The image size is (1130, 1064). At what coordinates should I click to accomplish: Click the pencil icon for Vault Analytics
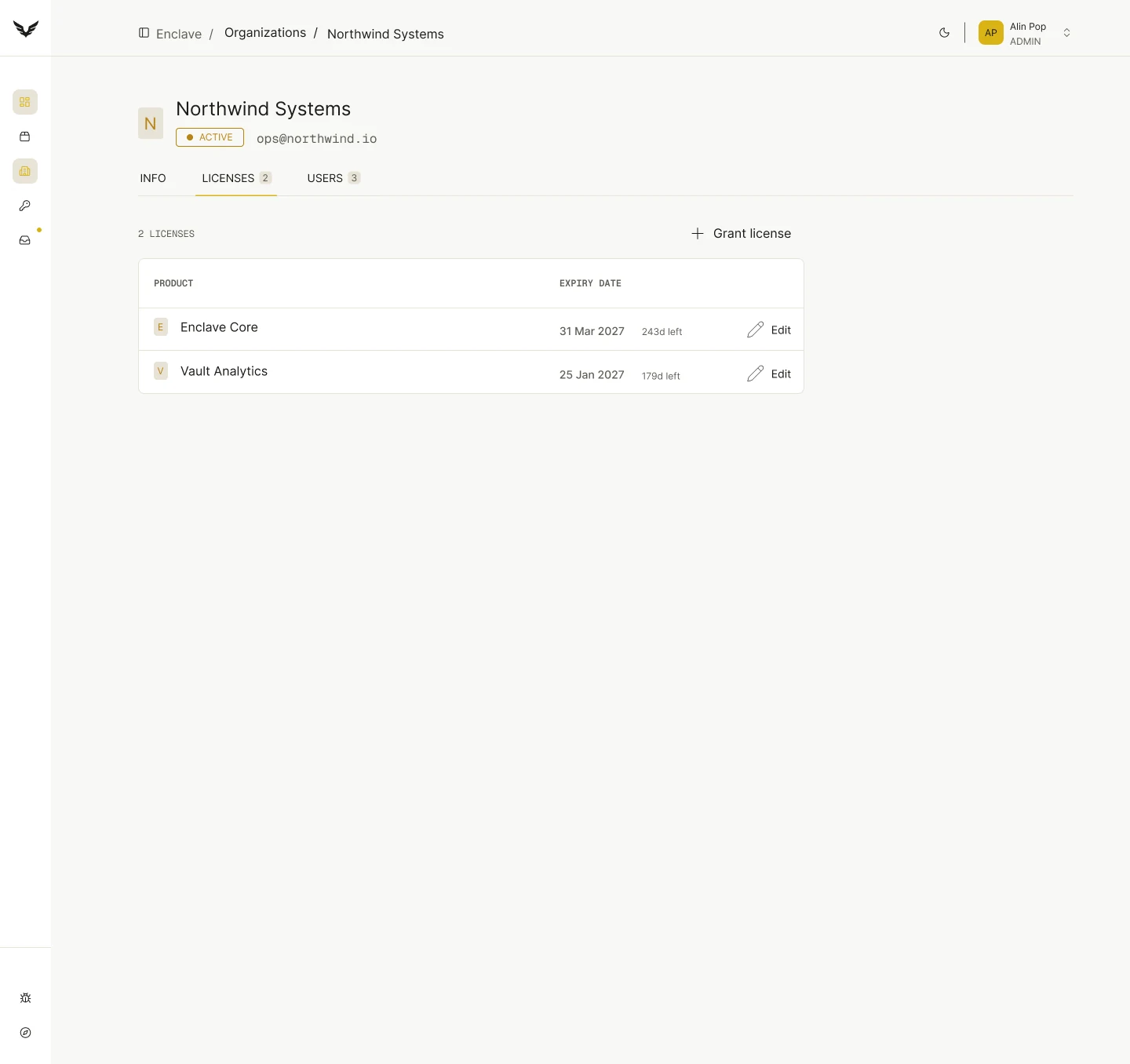[x=755, y=373]
